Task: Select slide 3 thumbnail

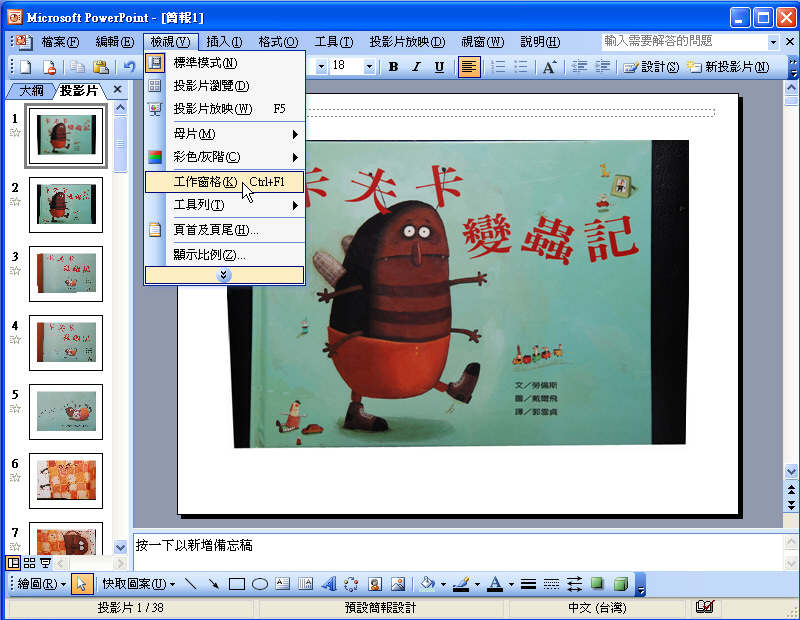Action: coord(66,274)
